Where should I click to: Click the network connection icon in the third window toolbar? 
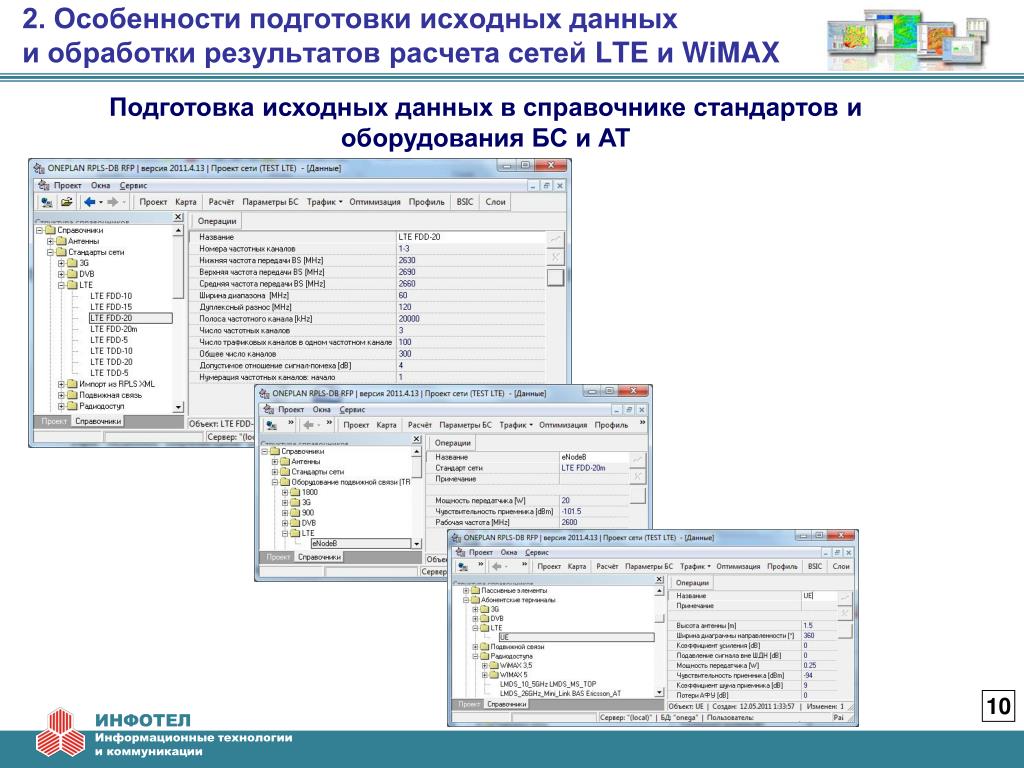coord(463,566)
